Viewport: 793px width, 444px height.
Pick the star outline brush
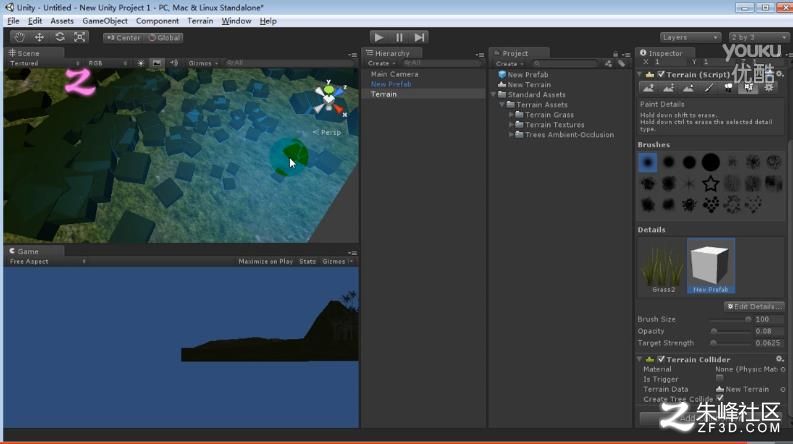pyautogui.click(x=711, y=184)
